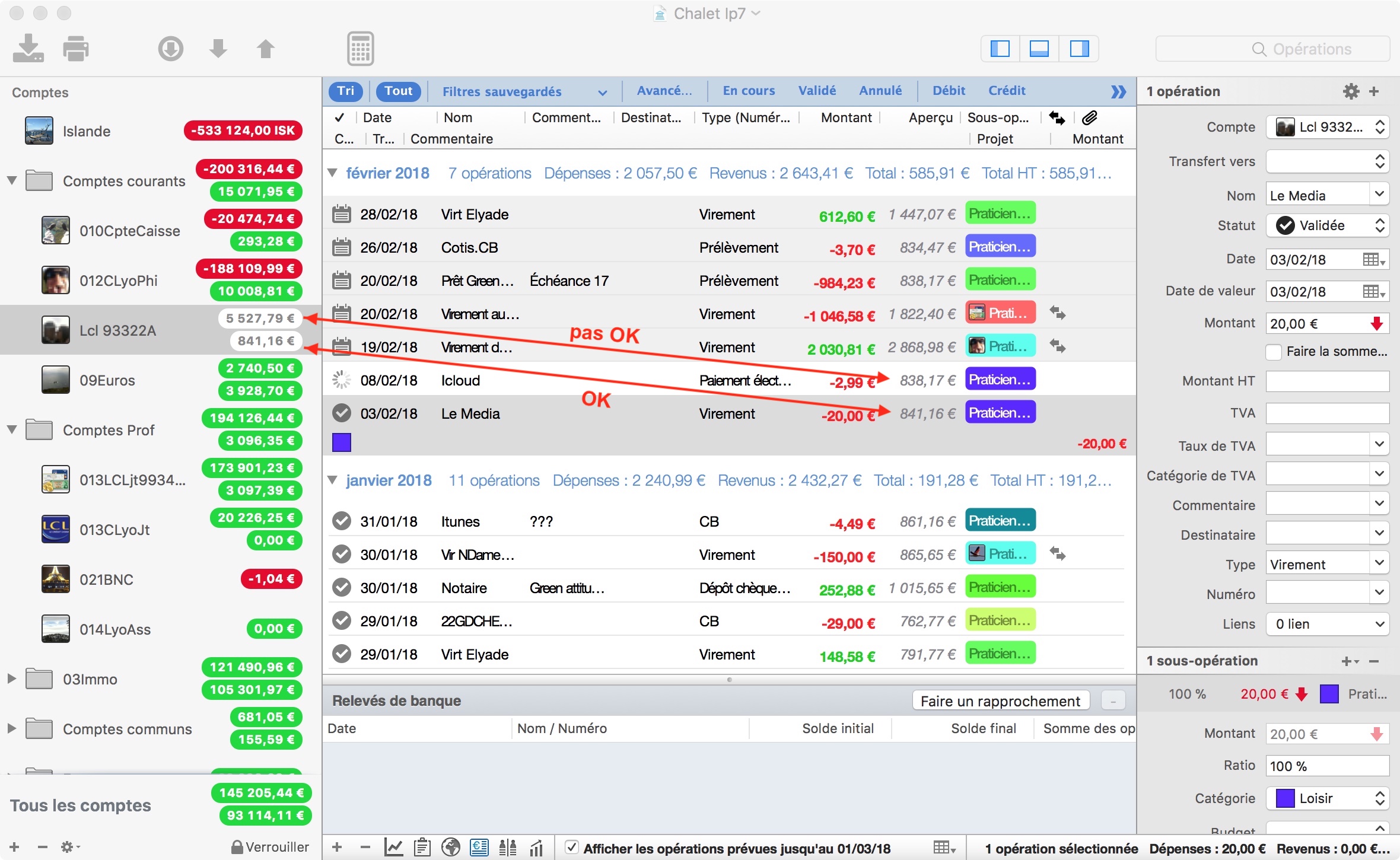Screen dimensions: 1400x860
Task: Enable the Faire la somme checkbox
Action: (x=1274, y=352)
